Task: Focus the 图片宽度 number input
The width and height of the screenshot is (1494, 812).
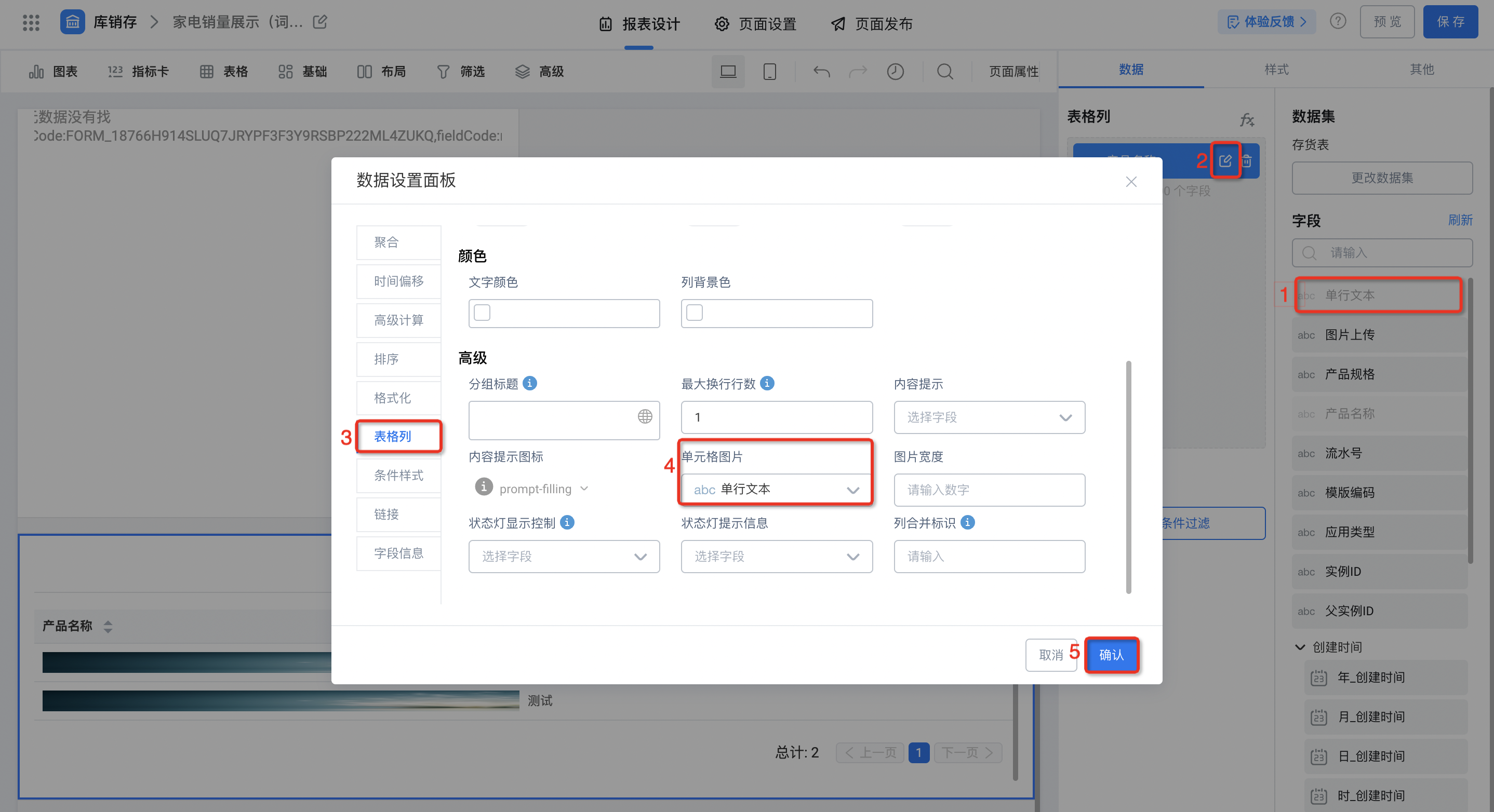Action: coord(989,490)
